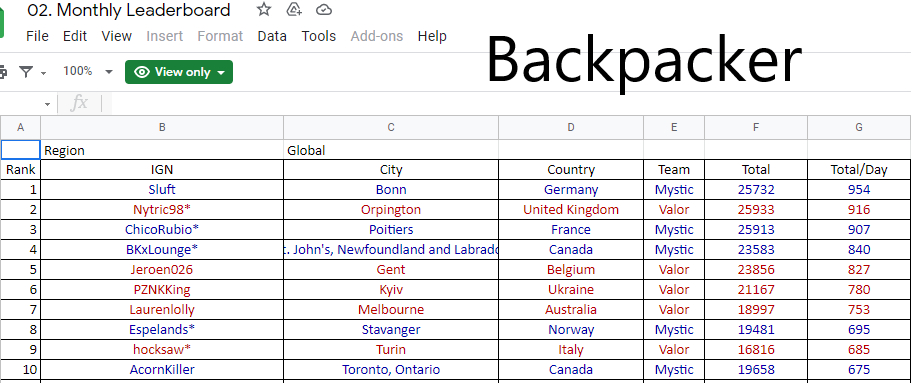This screenshot has width=911, height=383.
Task: Click the Ukraine country cell
Action: (571, 289)
